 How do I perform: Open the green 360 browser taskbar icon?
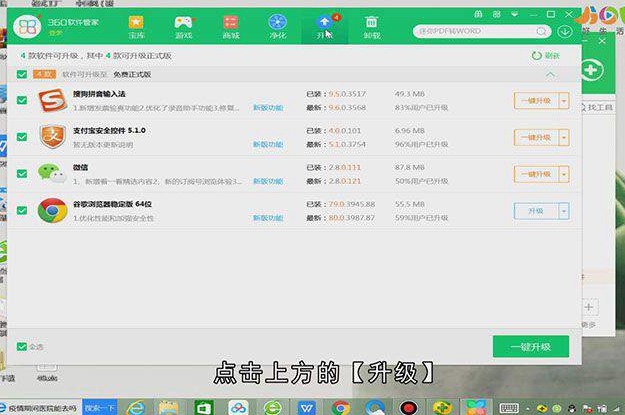coord(273,407)
